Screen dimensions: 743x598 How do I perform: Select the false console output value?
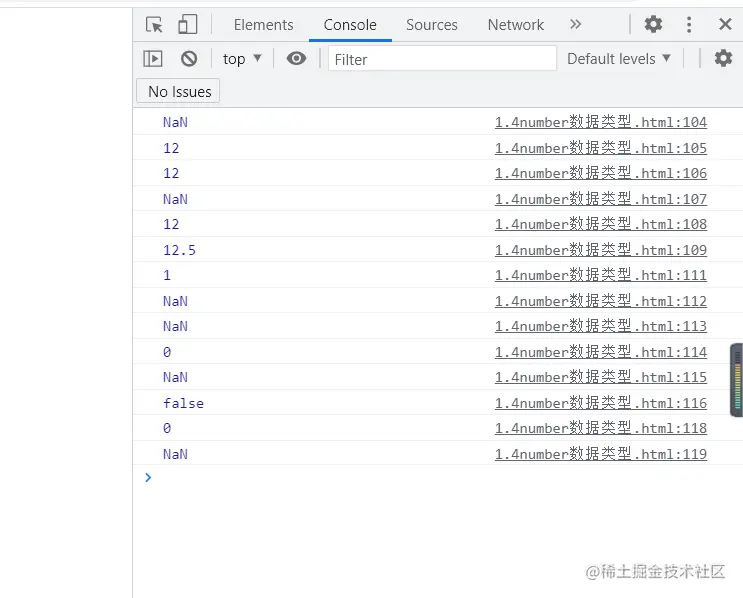pos(183,403)
